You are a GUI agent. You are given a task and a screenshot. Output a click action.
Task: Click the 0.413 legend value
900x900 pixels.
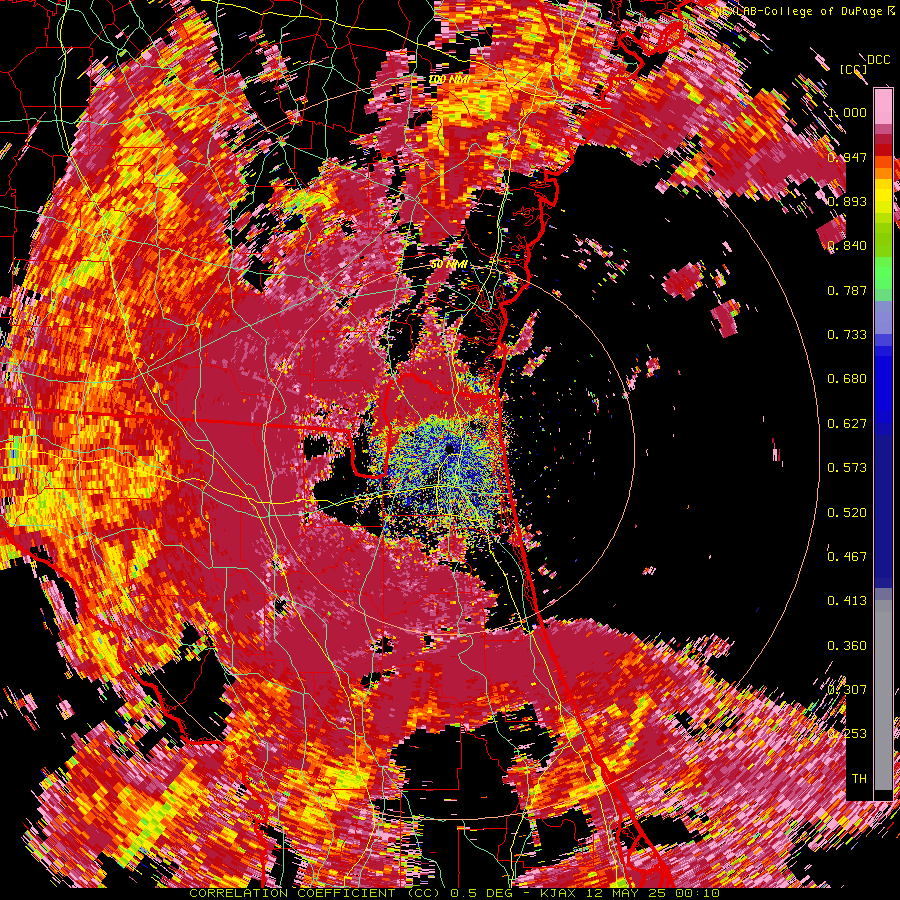pyautogui.click(x=847, y=601)
